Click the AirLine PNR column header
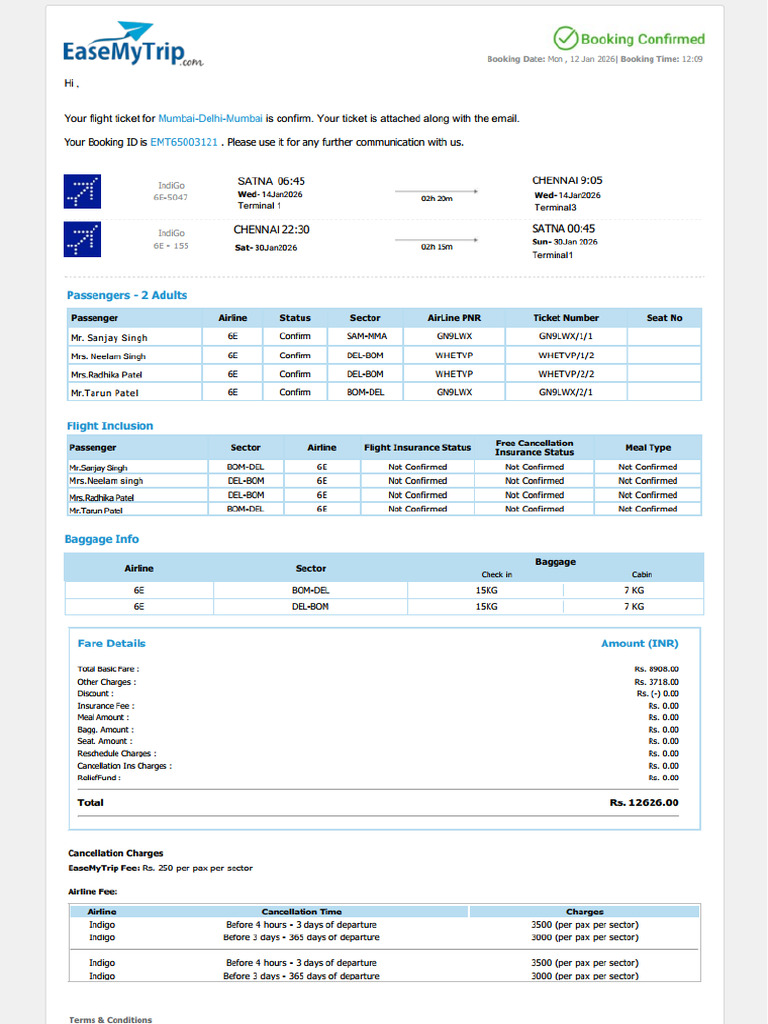Image resolution: width=768 pixels, height=1024 pixels. click(x=454, y=317)
